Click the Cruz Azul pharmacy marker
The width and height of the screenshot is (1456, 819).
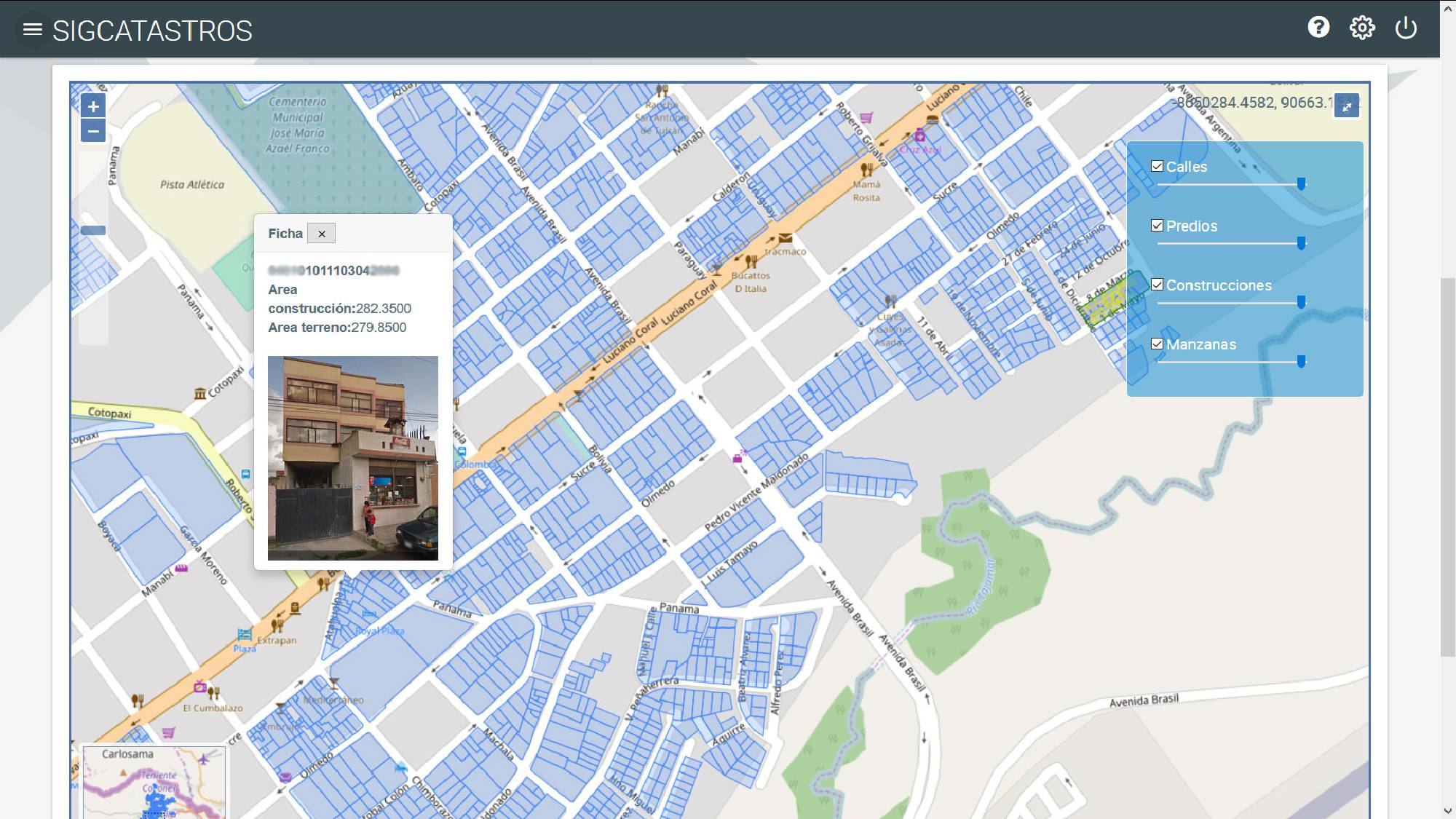pyautogui.click(x=920, y=135)
